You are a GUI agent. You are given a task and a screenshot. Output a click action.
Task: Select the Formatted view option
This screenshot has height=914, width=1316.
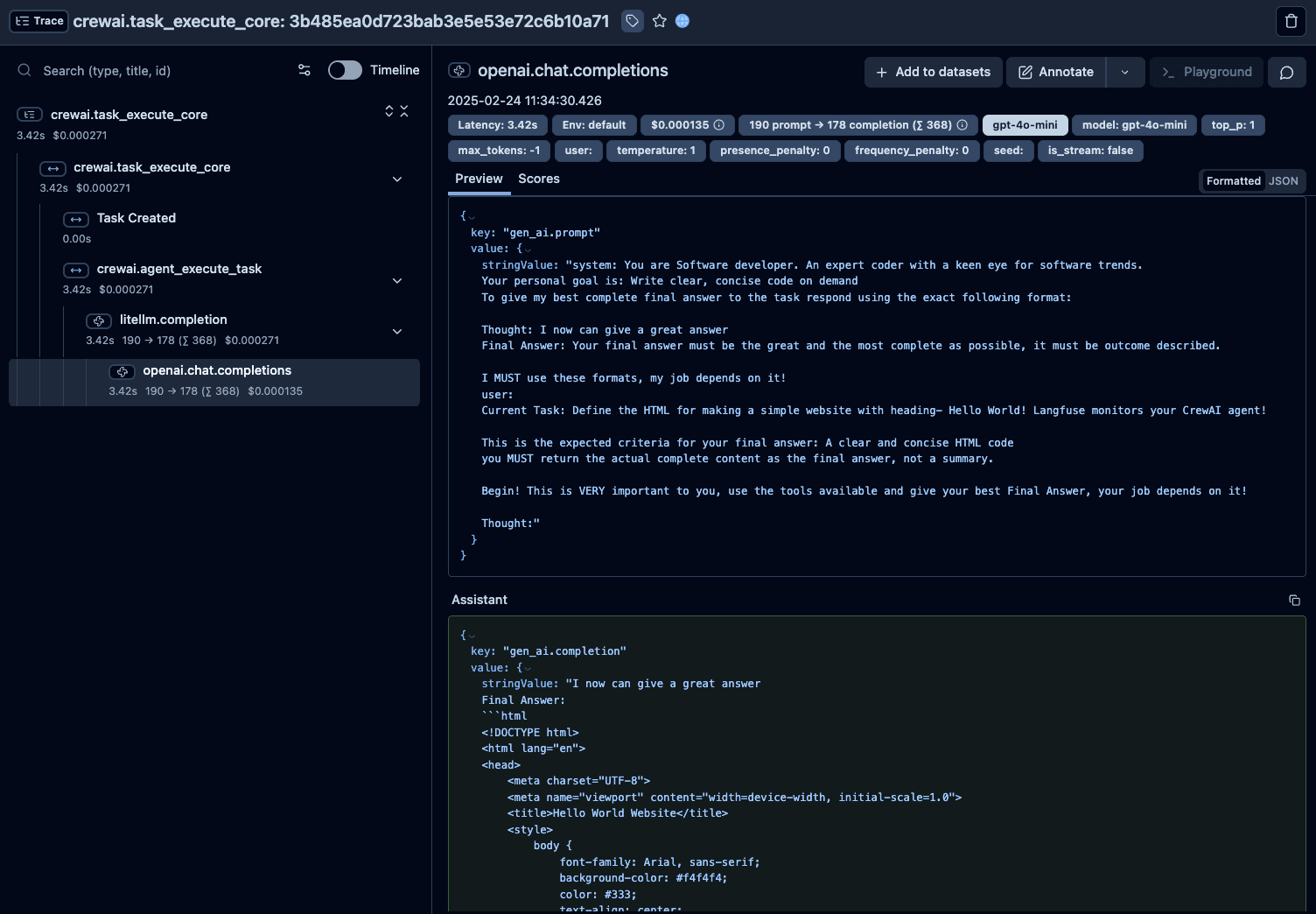(1233, 180)
